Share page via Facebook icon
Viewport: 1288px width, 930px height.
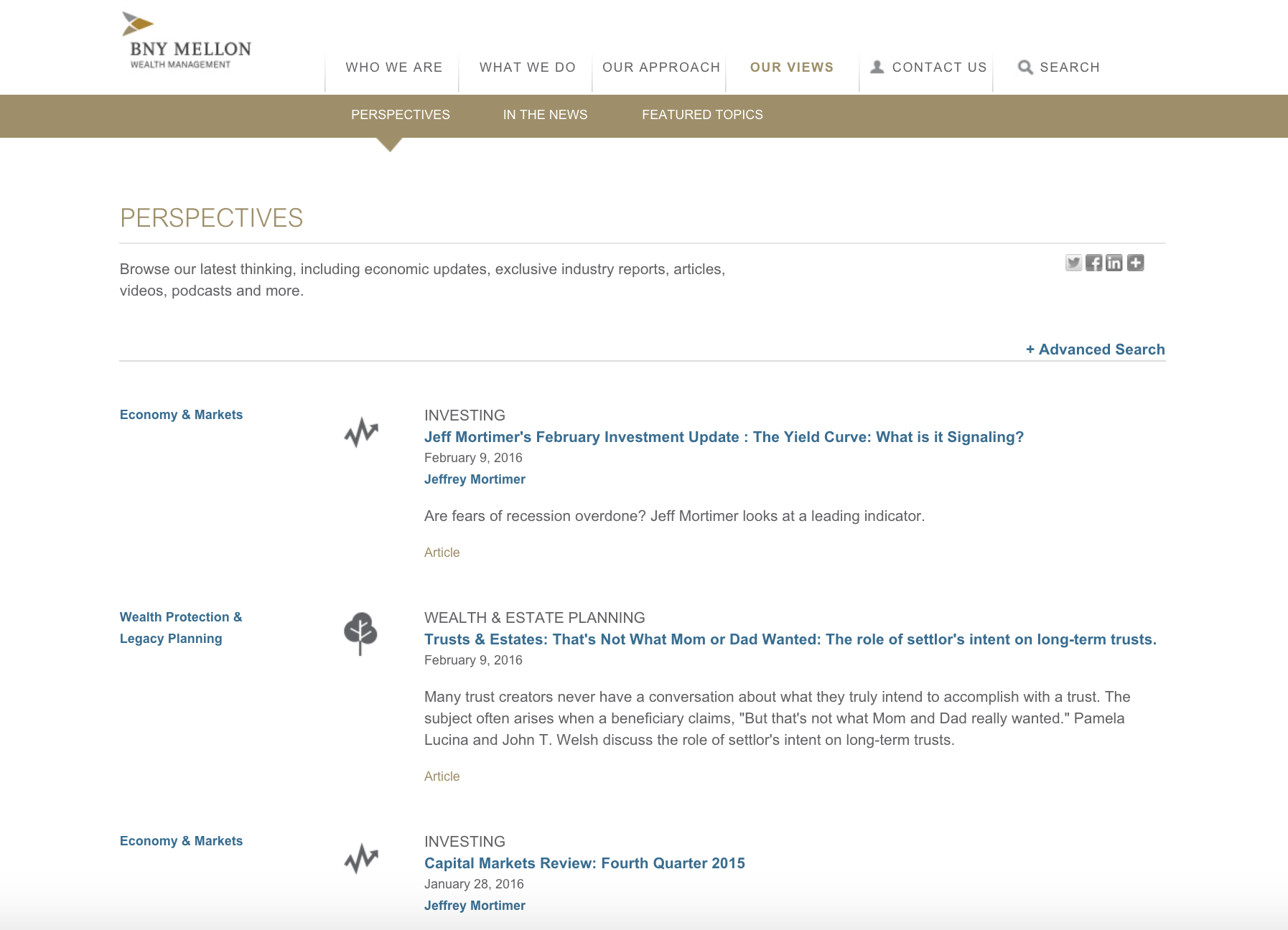click(x=1093, y=263)
